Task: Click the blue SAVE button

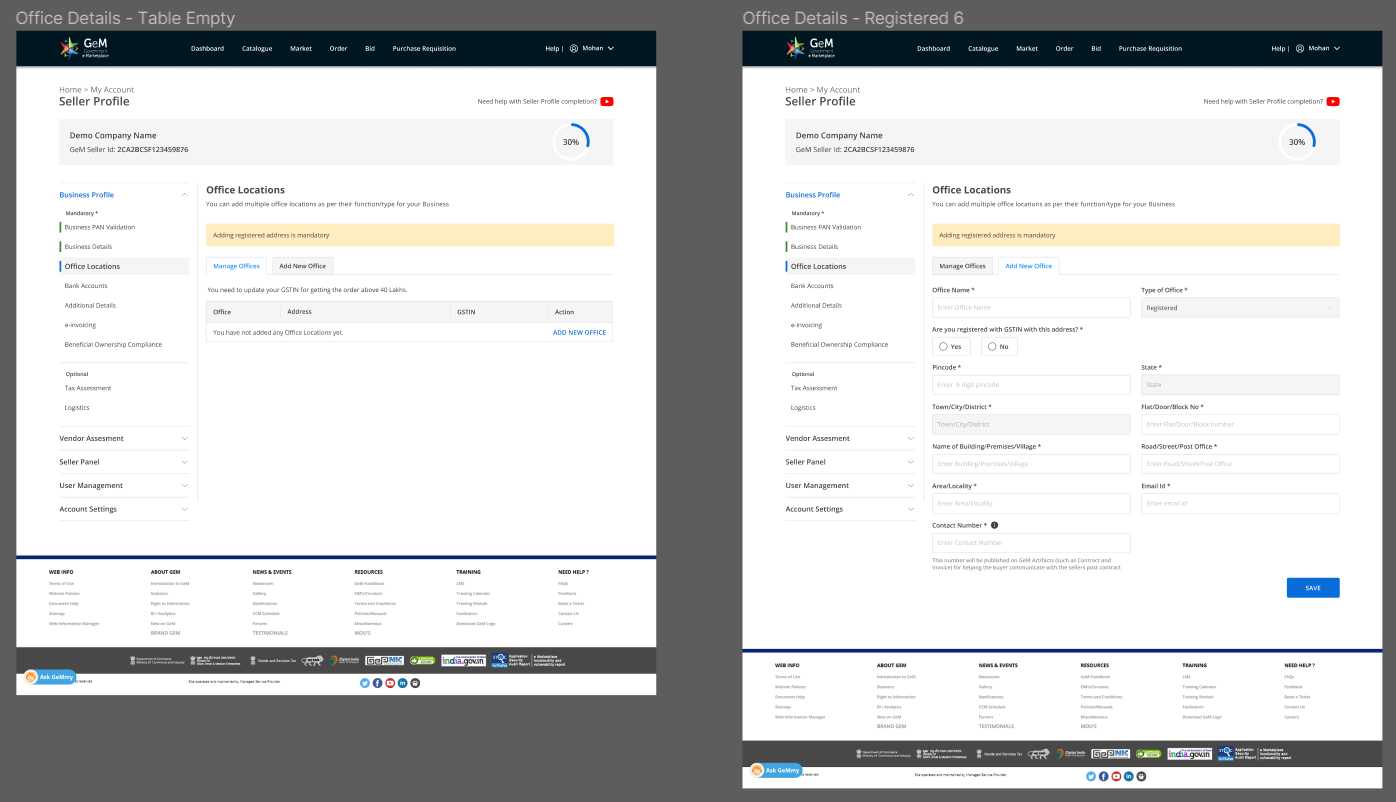Action: click(1312, 588)
